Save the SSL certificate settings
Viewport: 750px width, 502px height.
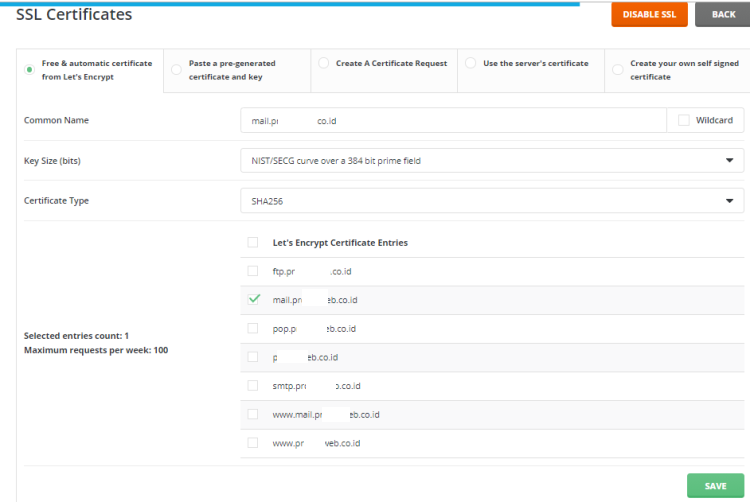click(x=715, y=486)
